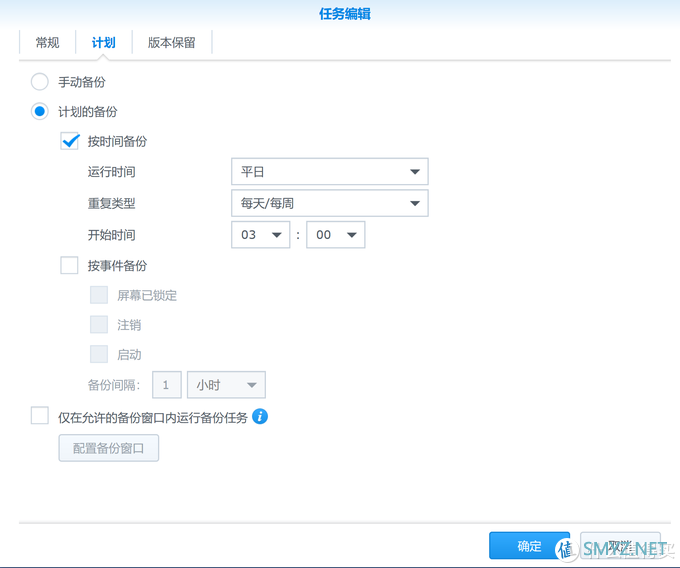Viewport: 680px width, 568px height.
Task: Switch to the 版本保留 tab
Action: 172,42
